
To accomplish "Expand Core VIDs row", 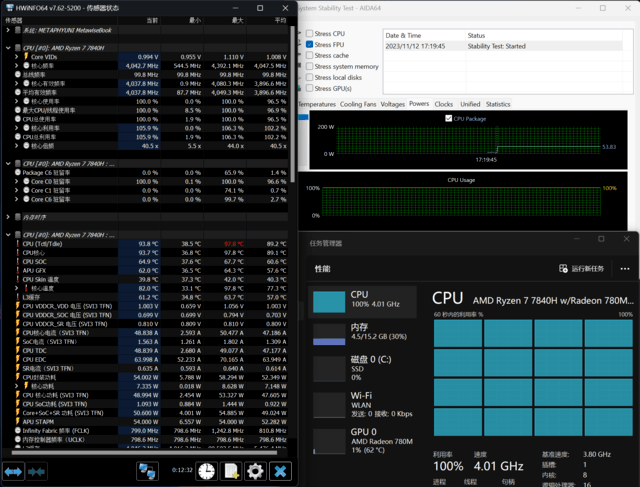I will (16, 56).
